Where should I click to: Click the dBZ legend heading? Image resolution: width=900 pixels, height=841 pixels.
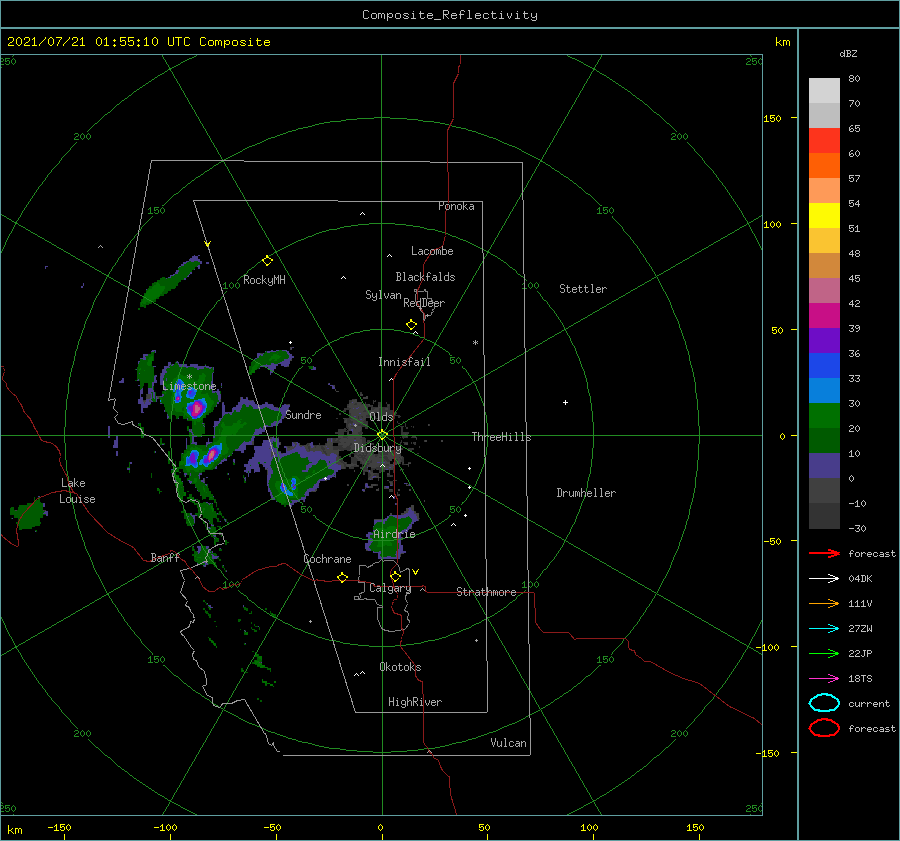(848, 53)
